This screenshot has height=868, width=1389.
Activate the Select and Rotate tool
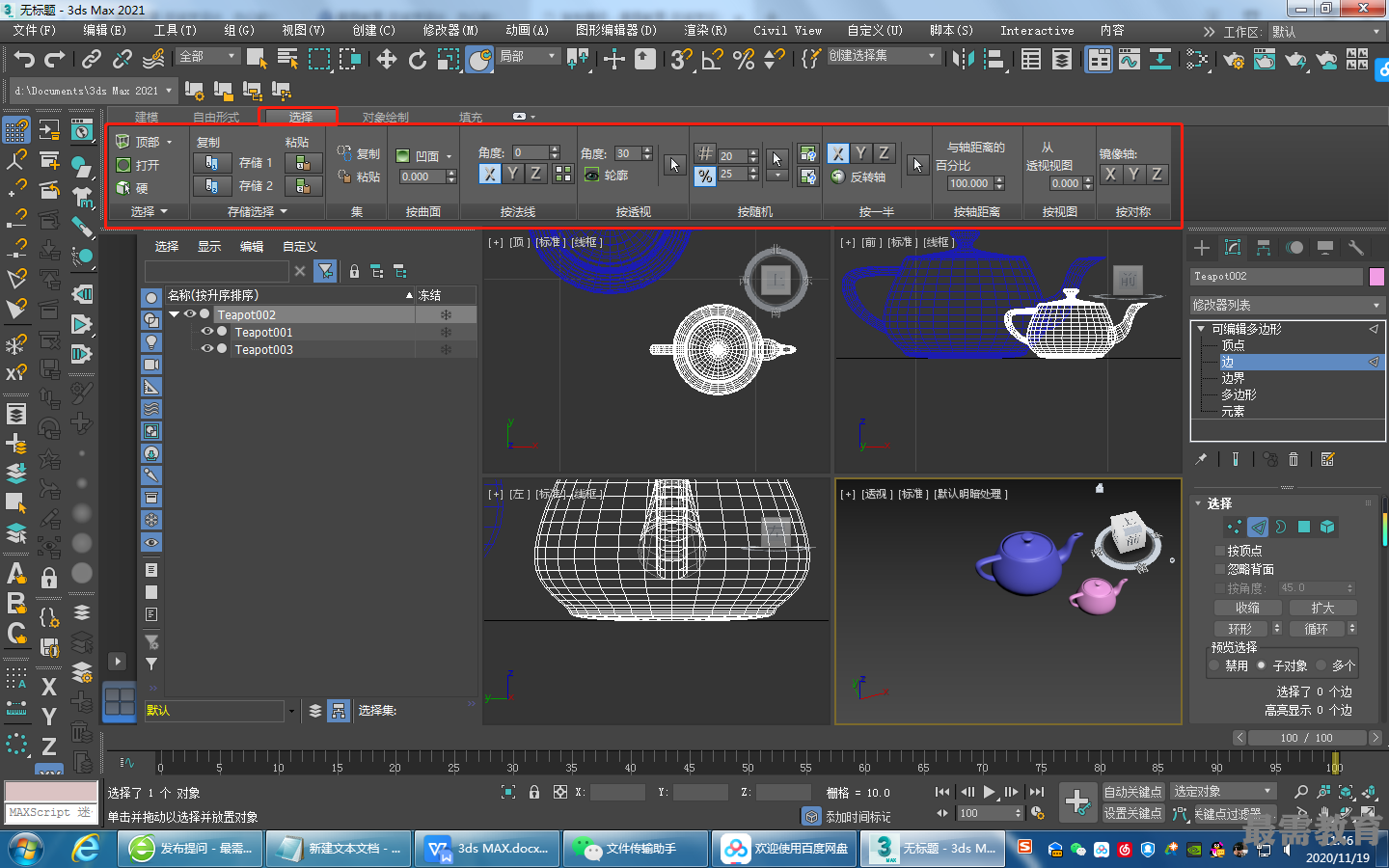[417, 60]
